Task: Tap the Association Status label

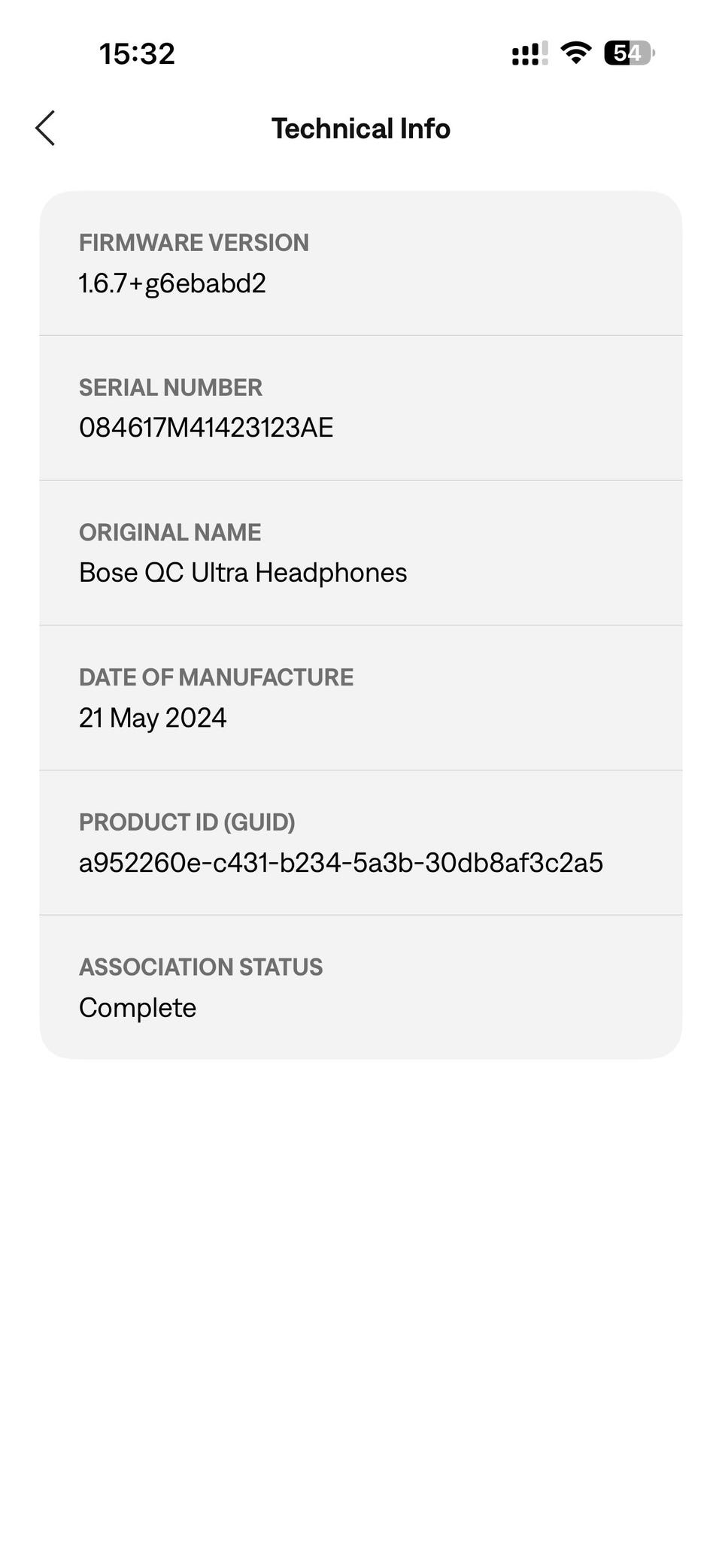Action: click(x=201, y=967)
